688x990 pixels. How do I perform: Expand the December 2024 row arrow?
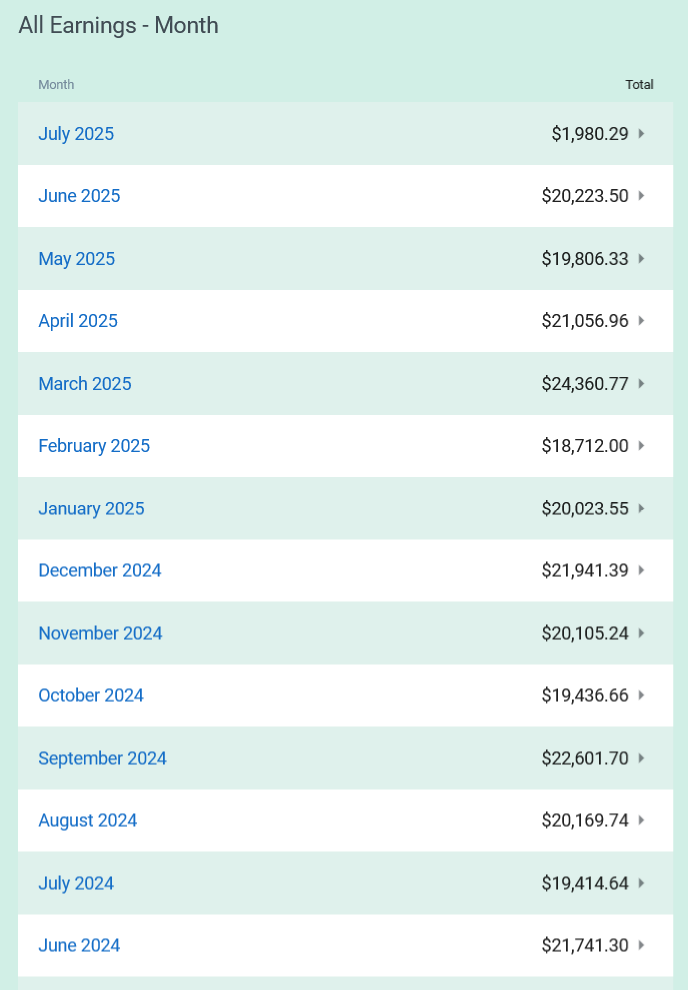coord(641,571)
